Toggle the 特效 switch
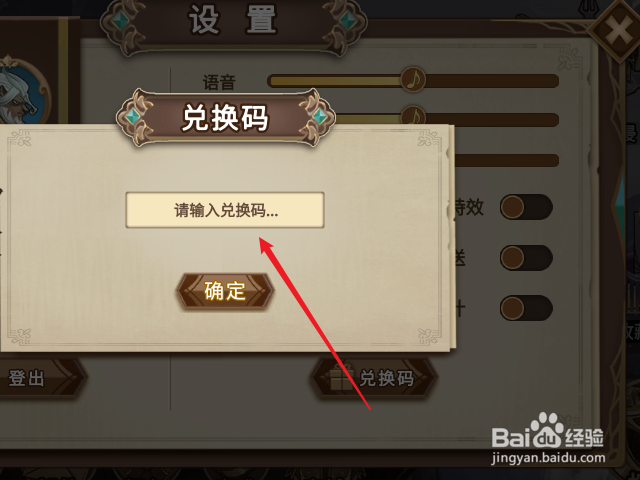The width and height of the screenshot is (640, 480). coord(527,207)
